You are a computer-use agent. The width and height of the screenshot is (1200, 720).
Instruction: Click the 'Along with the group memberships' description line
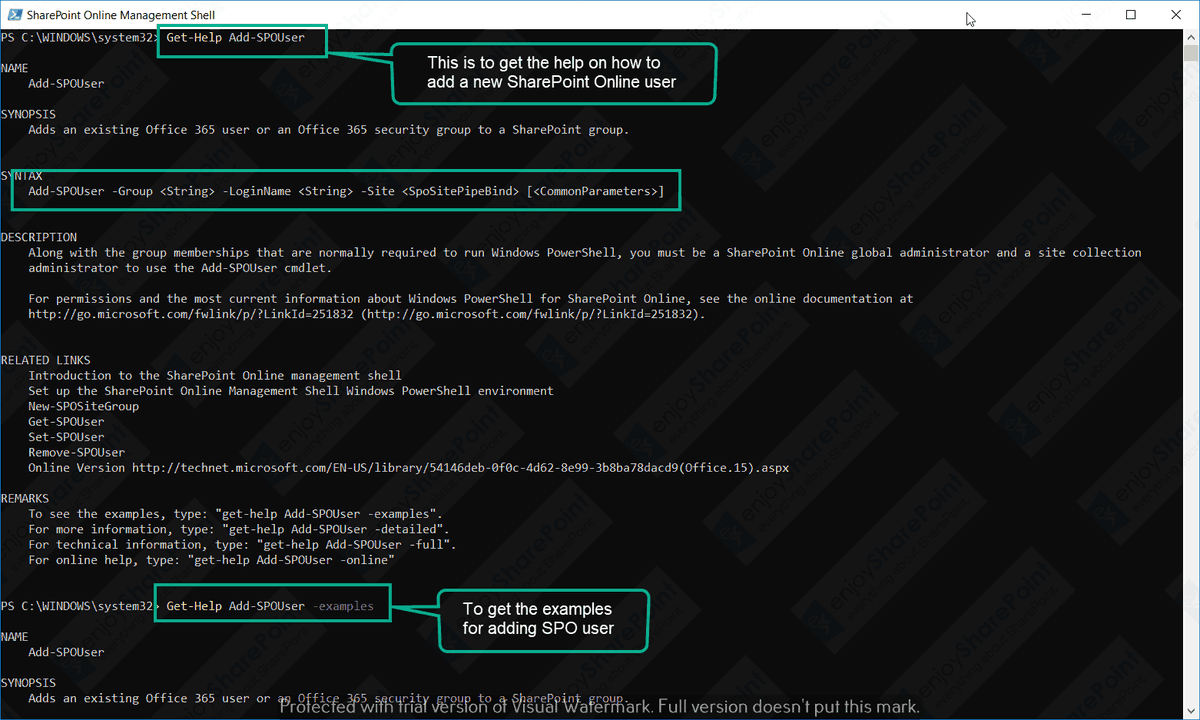pyautogui.click(x=585, y=253)
